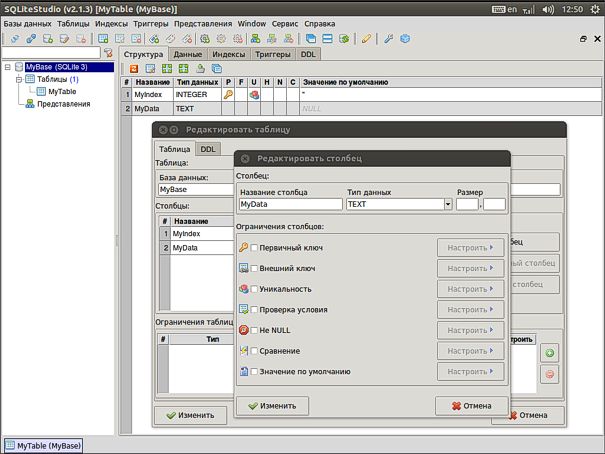
Task: Click the system gear icon in top panel
Action: (595, 9)
